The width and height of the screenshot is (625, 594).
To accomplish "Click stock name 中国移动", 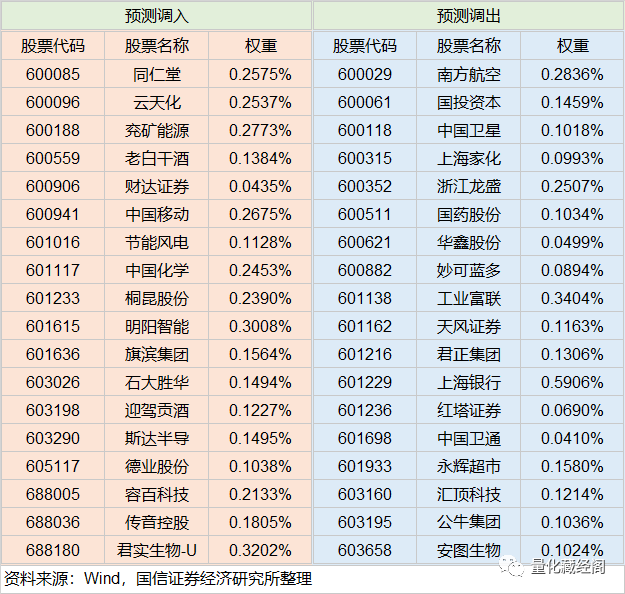I will coord(157,214).
